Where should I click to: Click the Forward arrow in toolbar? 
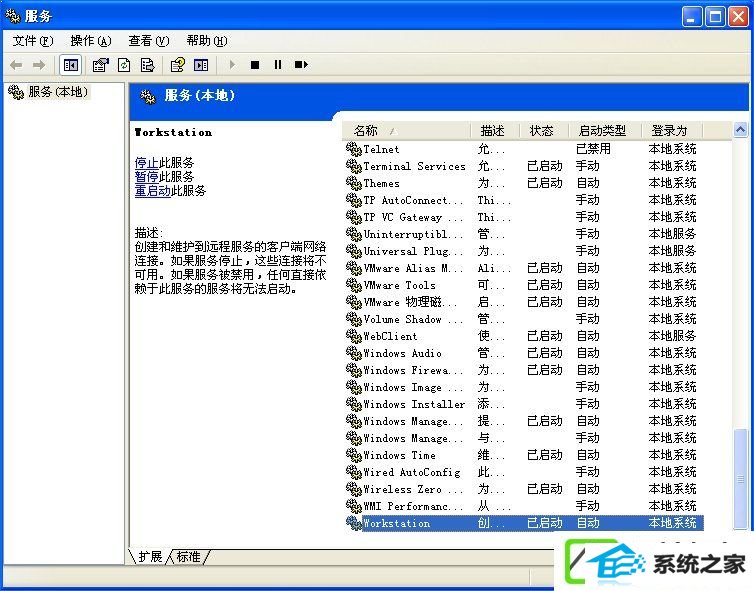pos(38,64)
